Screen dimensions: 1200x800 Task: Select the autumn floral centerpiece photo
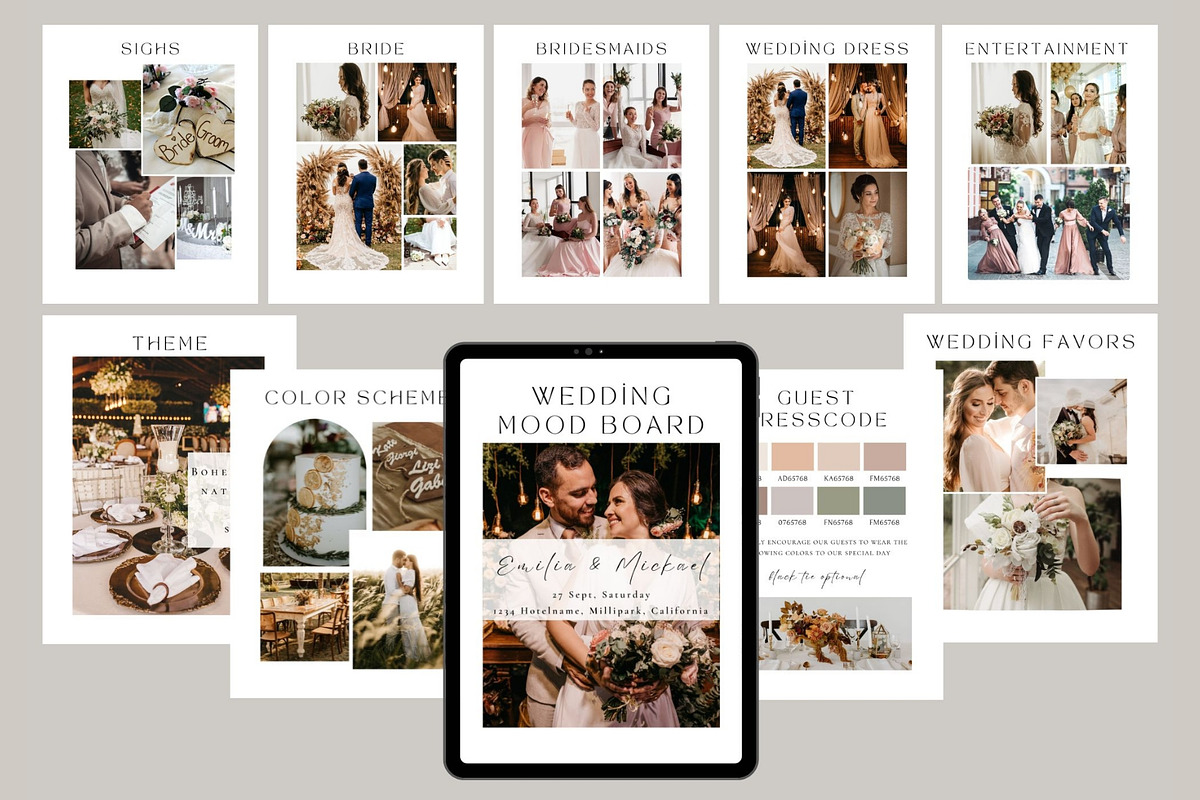[835, 633]
